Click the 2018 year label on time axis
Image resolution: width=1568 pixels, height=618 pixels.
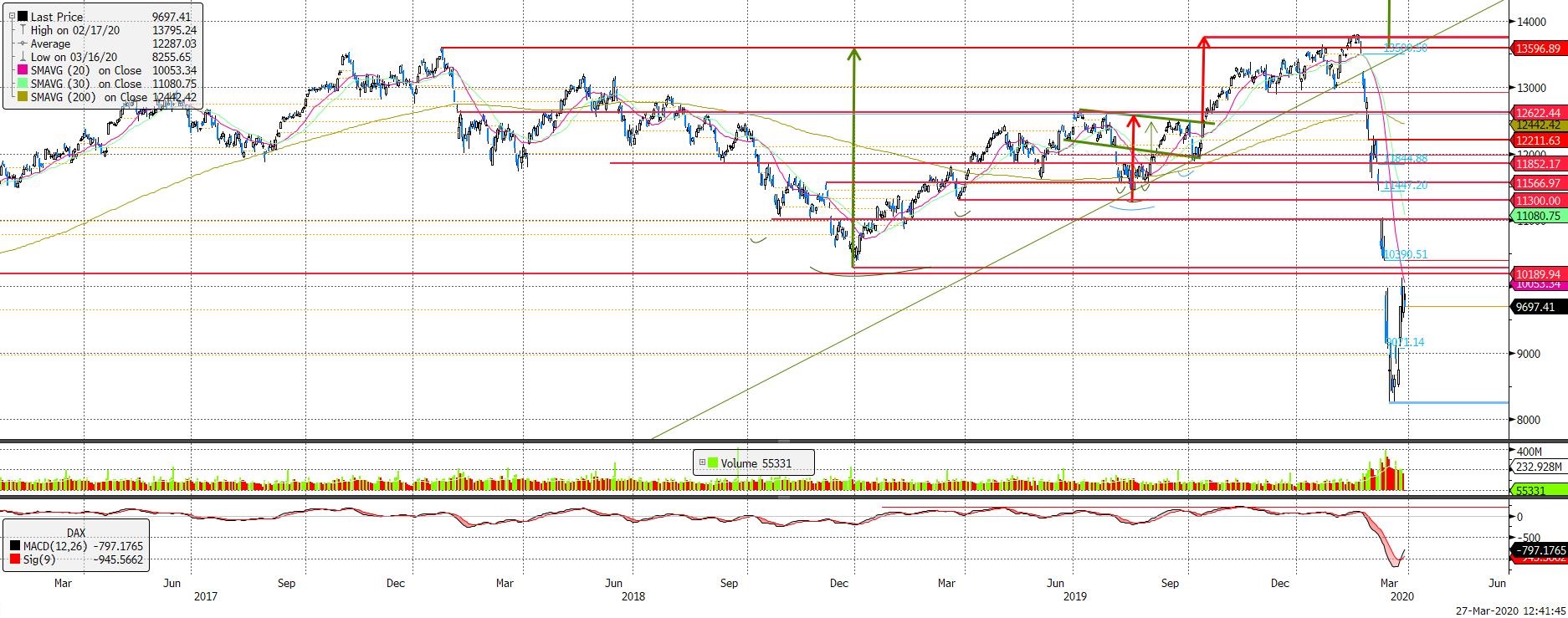(633, 596)
